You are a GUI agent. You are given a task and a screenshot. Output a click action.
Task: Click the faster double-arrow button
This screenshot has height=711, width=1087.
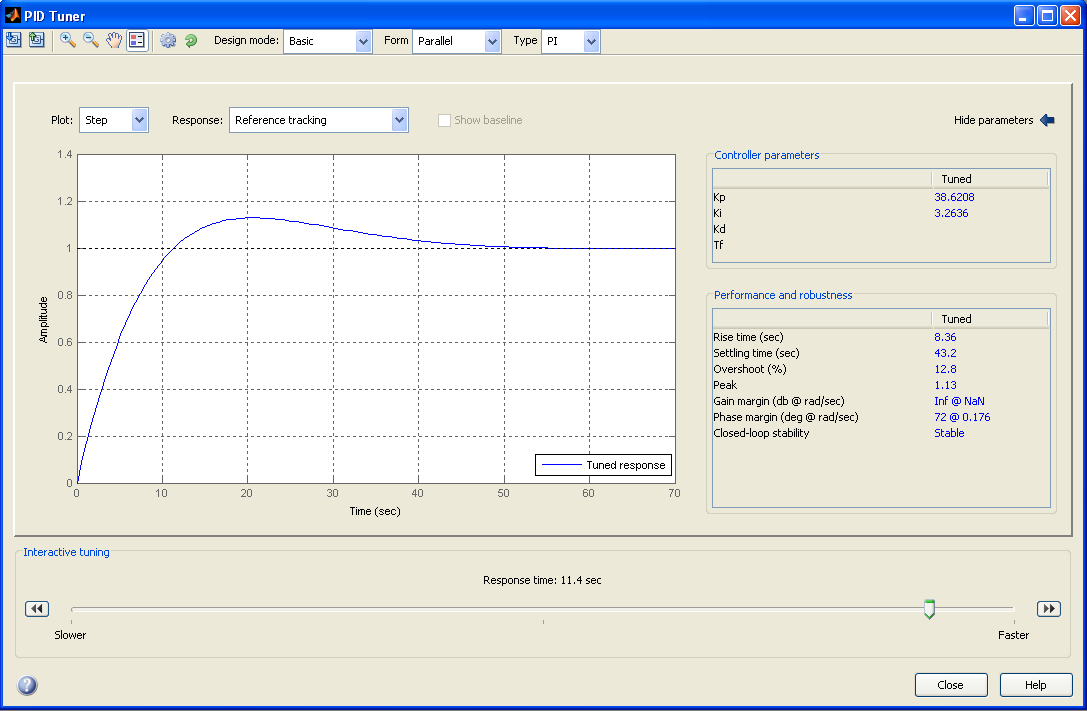point(1049,608)
